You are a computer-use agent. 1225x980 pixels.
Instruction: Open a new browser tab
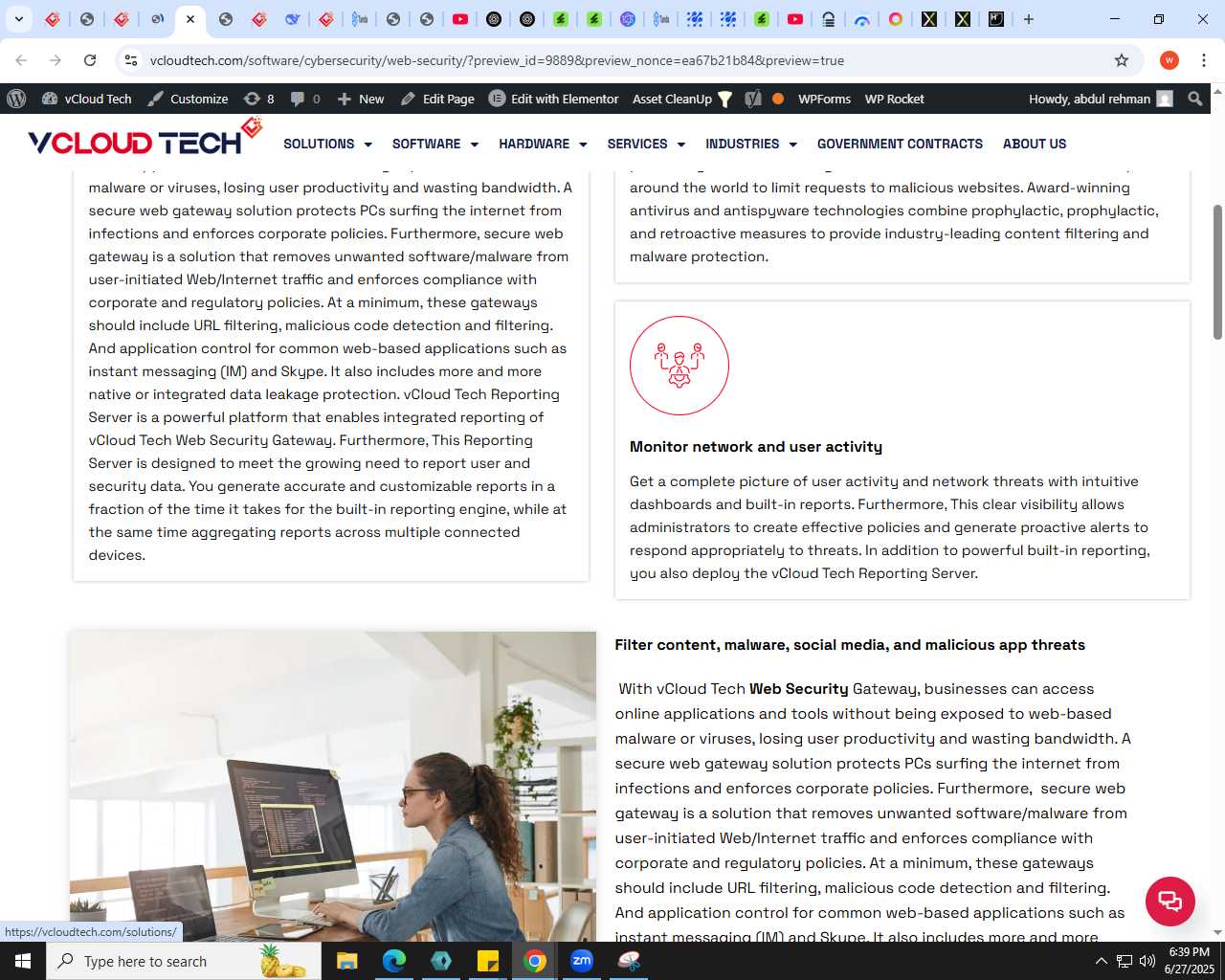point(1029,19)
